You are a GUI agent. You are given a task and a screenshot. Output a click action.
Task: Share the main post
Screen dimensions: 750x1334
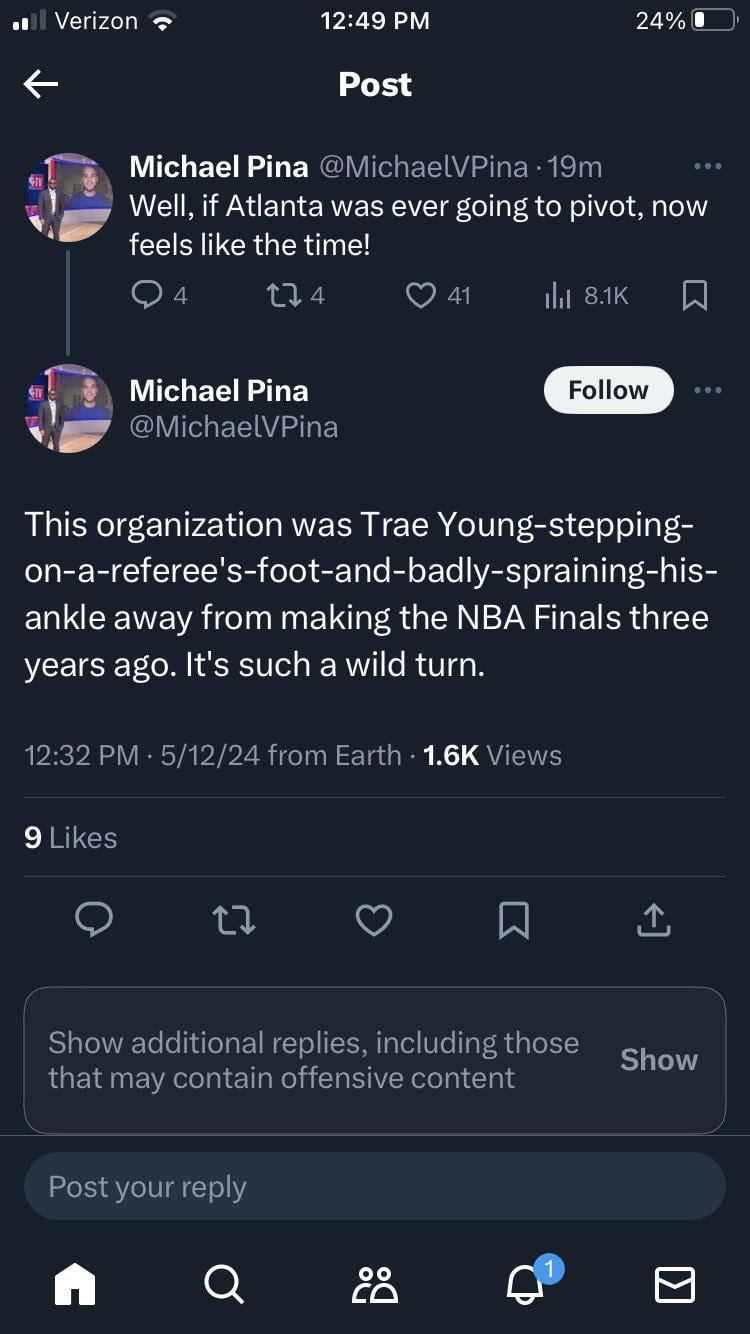(x=652, y=919)
